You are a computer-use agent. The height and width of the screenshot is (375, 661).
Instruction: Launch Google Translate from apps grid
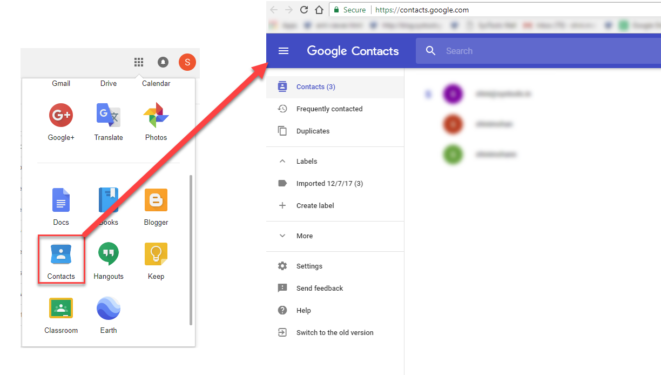click(x=108, y=115)
